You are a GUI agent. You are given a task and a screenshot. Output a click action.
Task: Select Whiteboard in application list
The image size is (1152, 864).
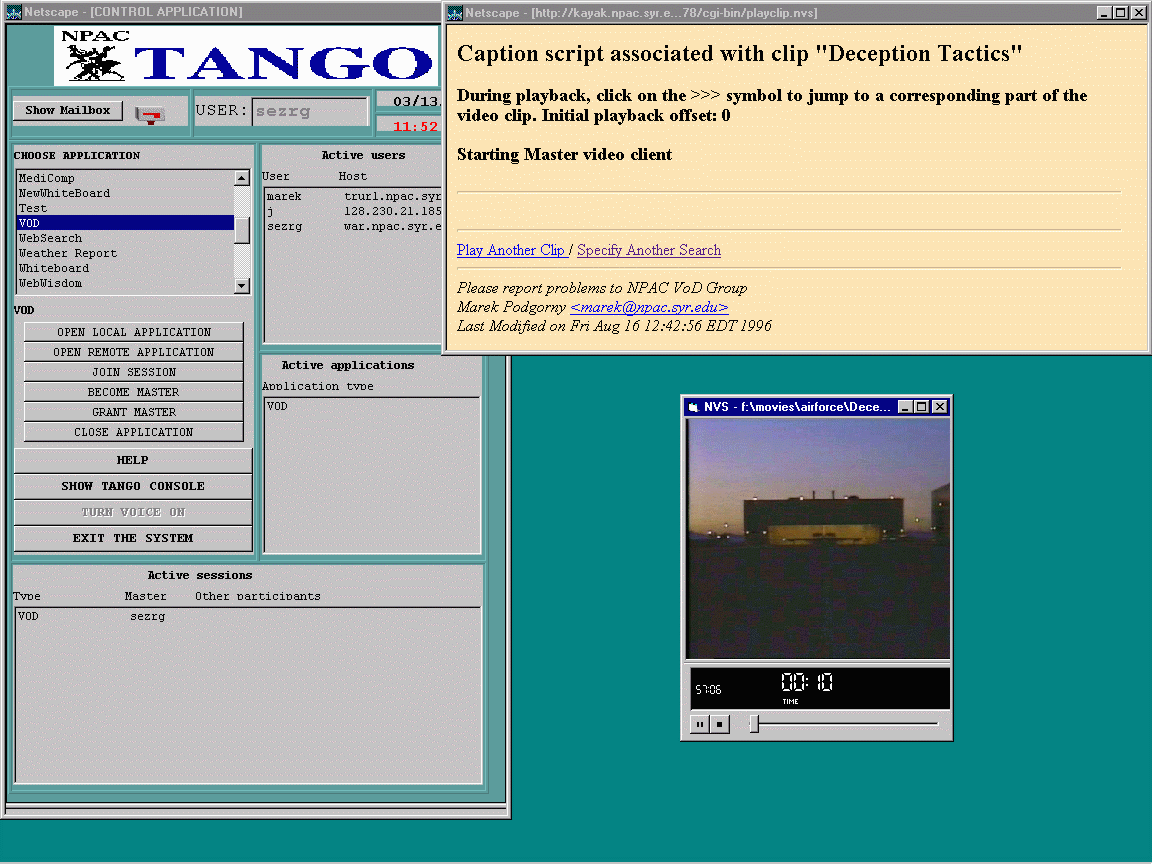click(125, 268)
